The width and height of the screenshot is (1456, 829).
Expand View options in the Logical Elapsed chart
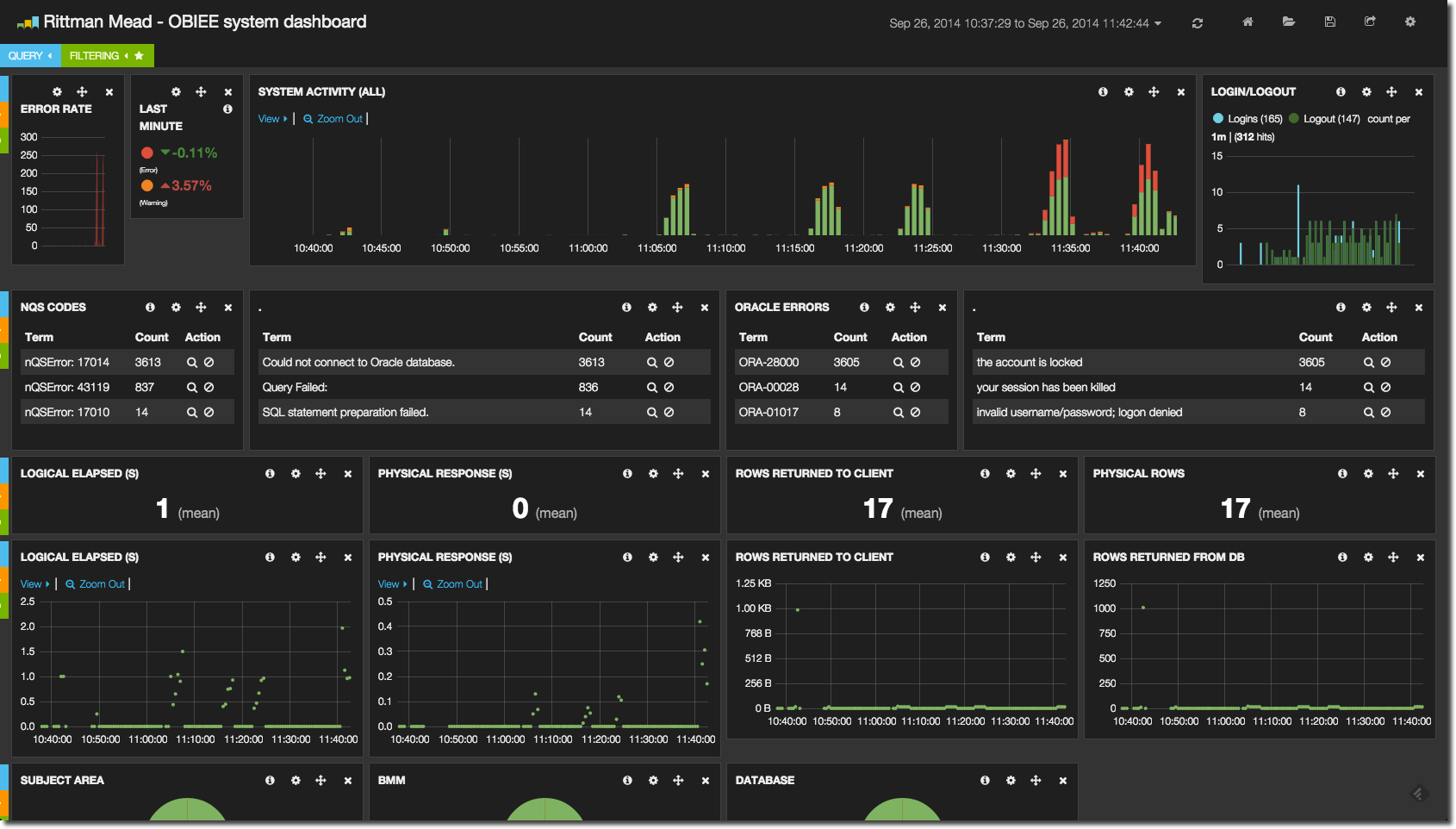[34, 584]
